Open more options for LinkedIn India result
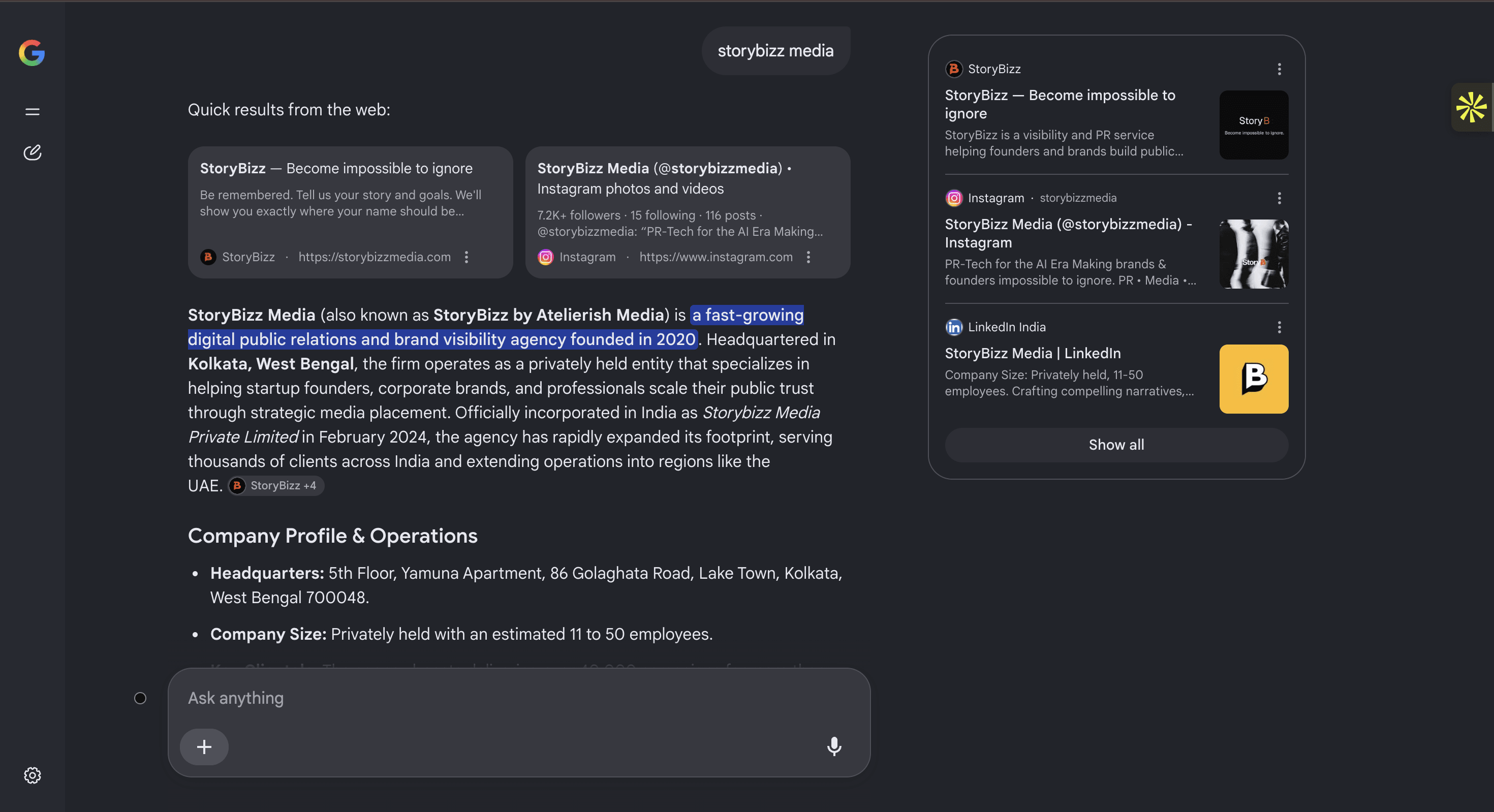 click(1280, 327)
